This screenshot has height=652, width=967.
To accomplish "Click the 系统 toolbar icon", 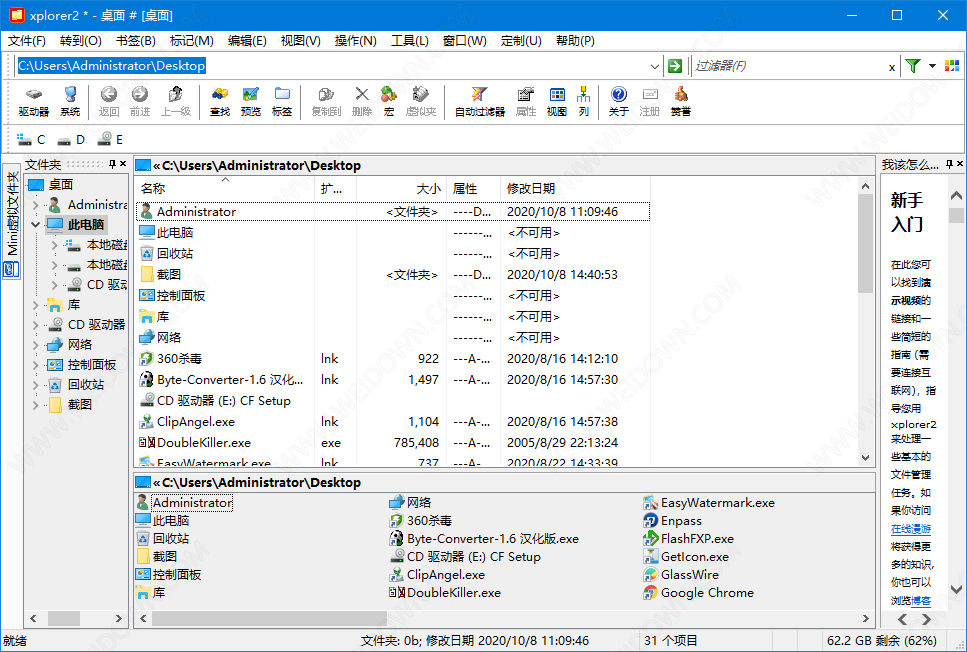I will [x=70, y=102].
